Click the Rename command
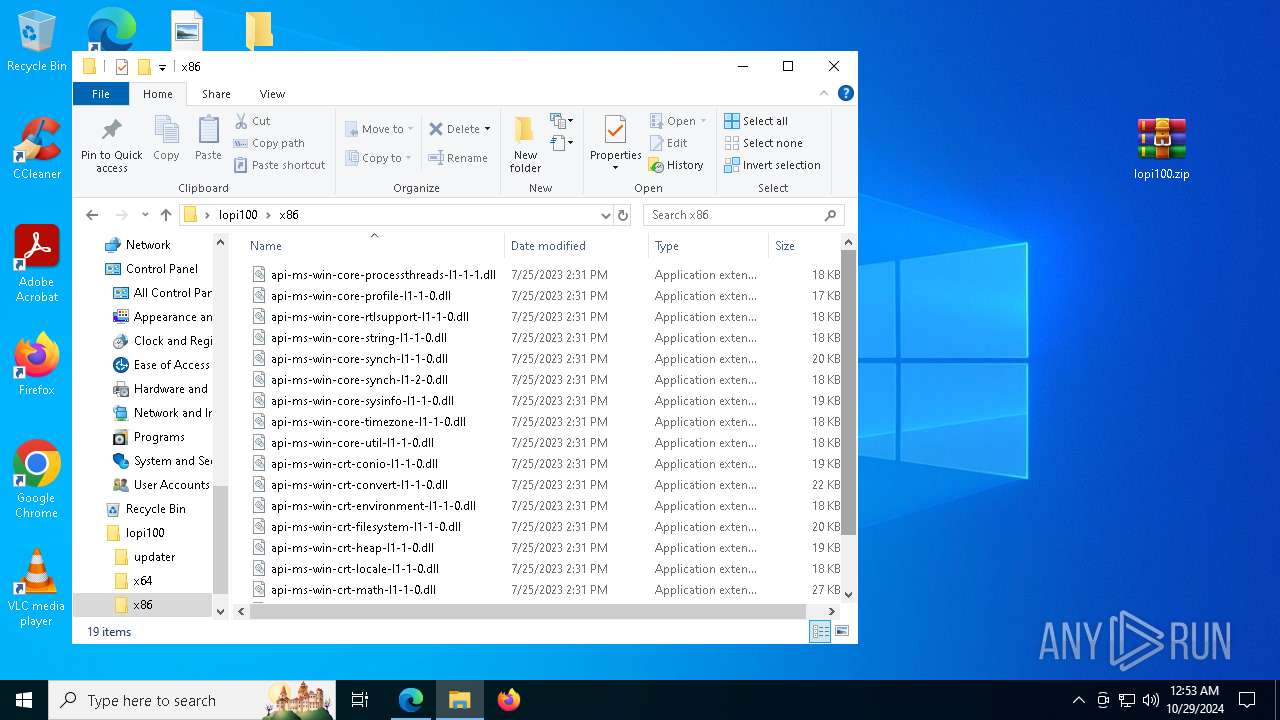1280x720 pixels. [x=458, y=158]
